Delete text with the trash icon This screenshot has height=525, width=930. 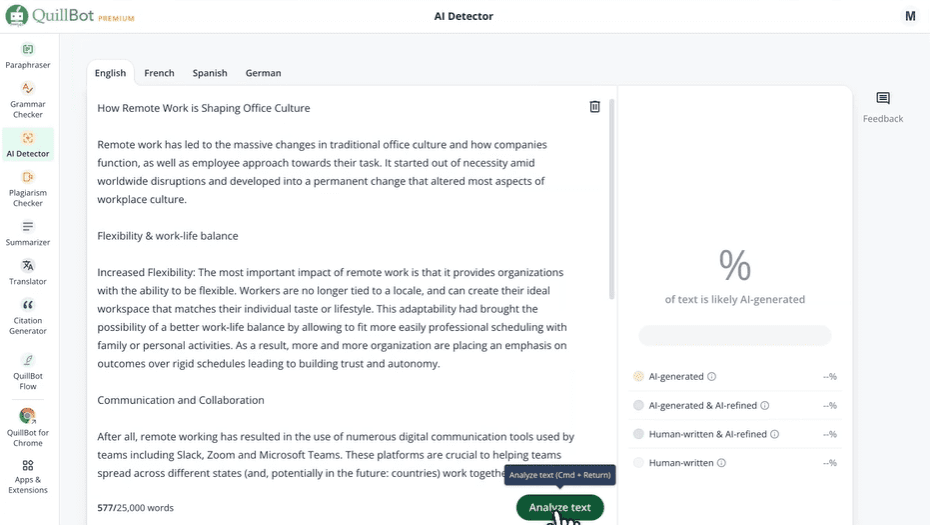click(x=595, y=107)
